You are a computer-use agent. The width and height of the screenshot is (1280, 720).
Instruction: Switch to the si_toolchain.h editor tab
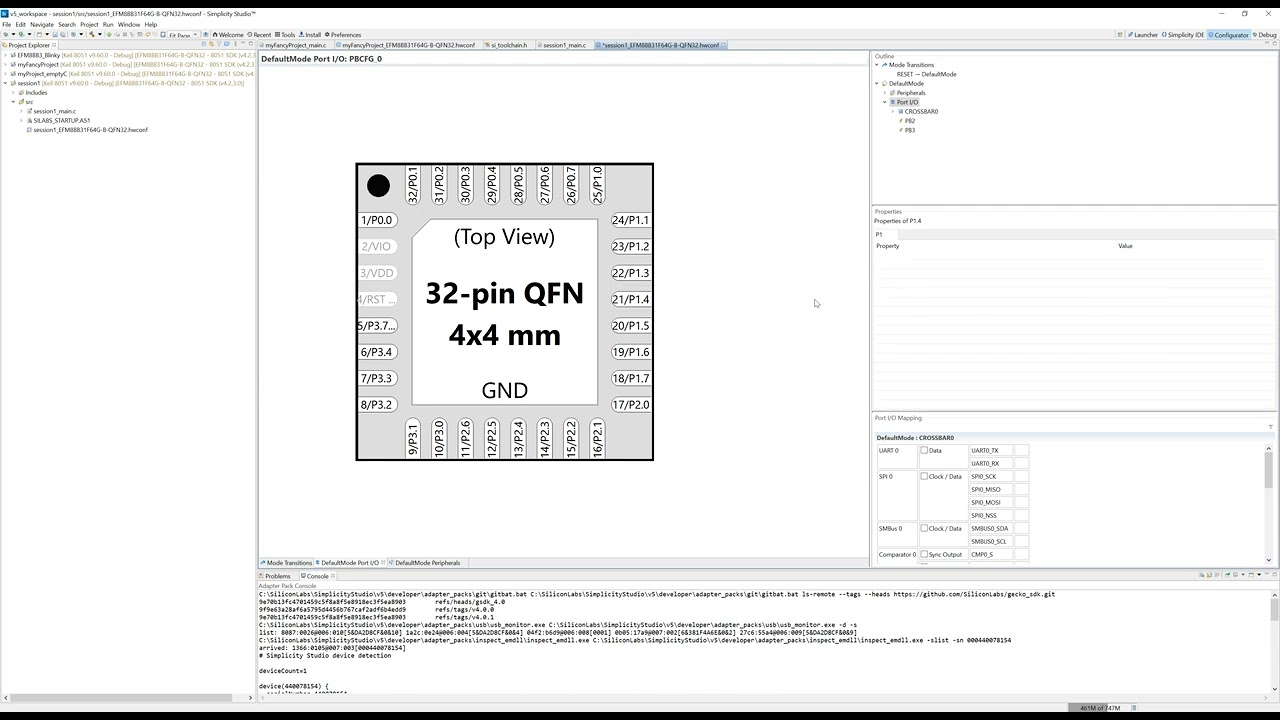coord(509,45)
